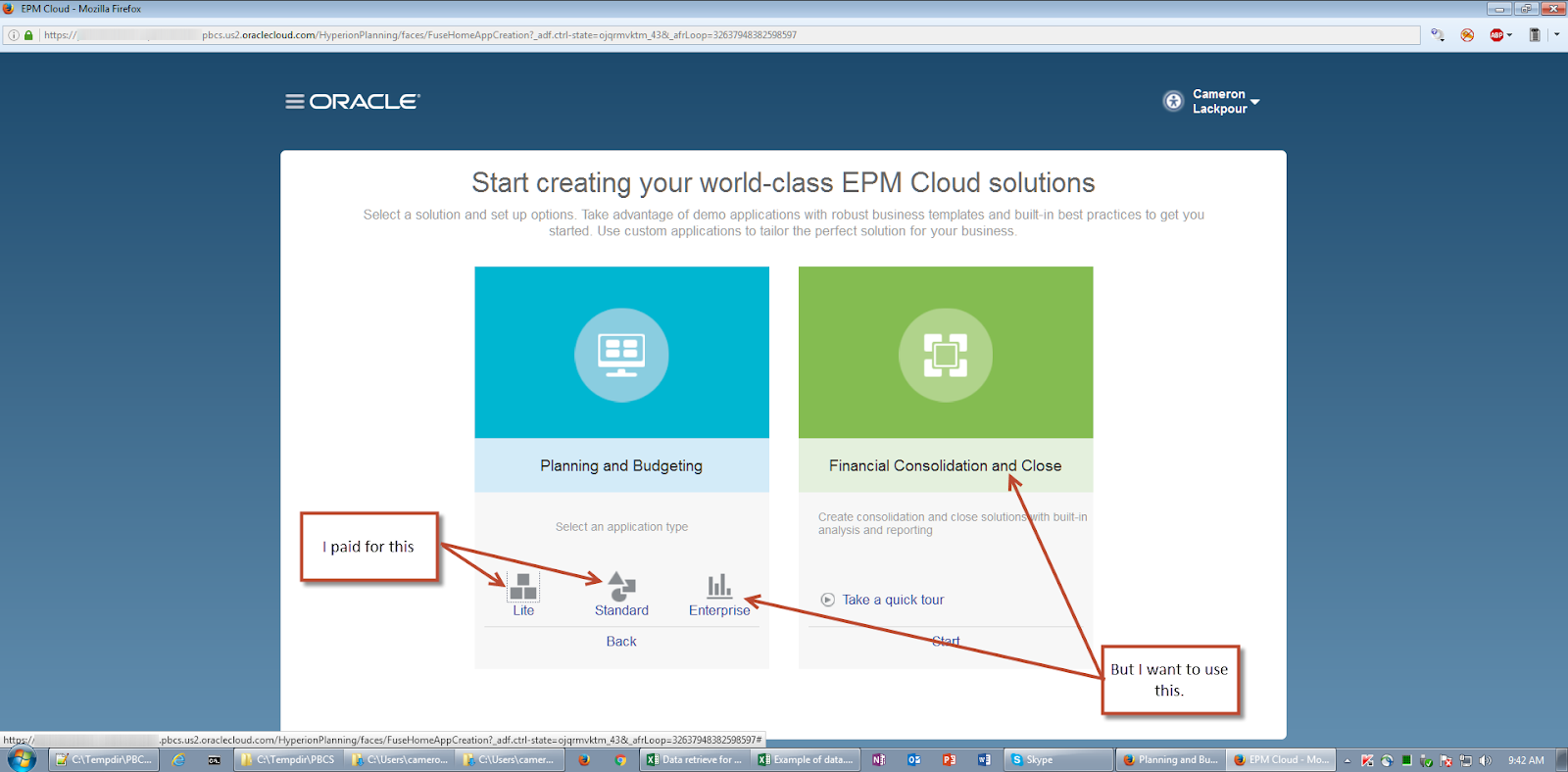The width and height of the screenshot is (1568, 772).
Task: Click the main heading 'Start creating your world-class EPM Cloud solutions'
Action: tap(783, 183)
